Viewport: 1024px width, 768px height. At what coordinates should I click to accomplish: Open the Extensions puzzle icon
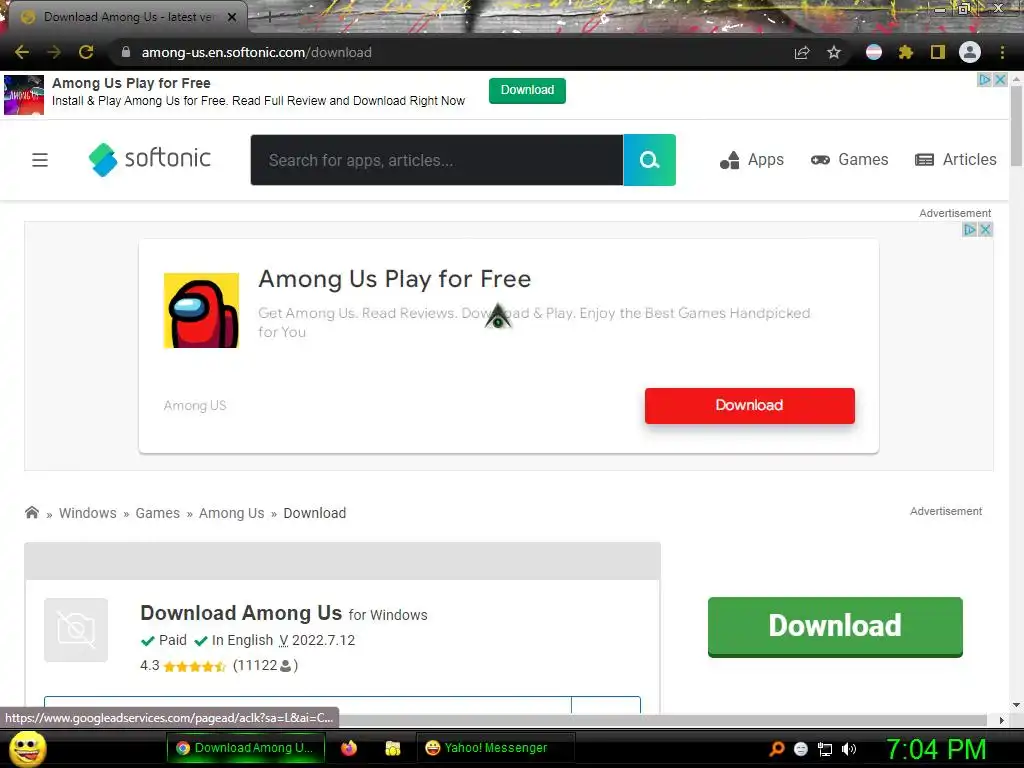(x=906, y=52)
